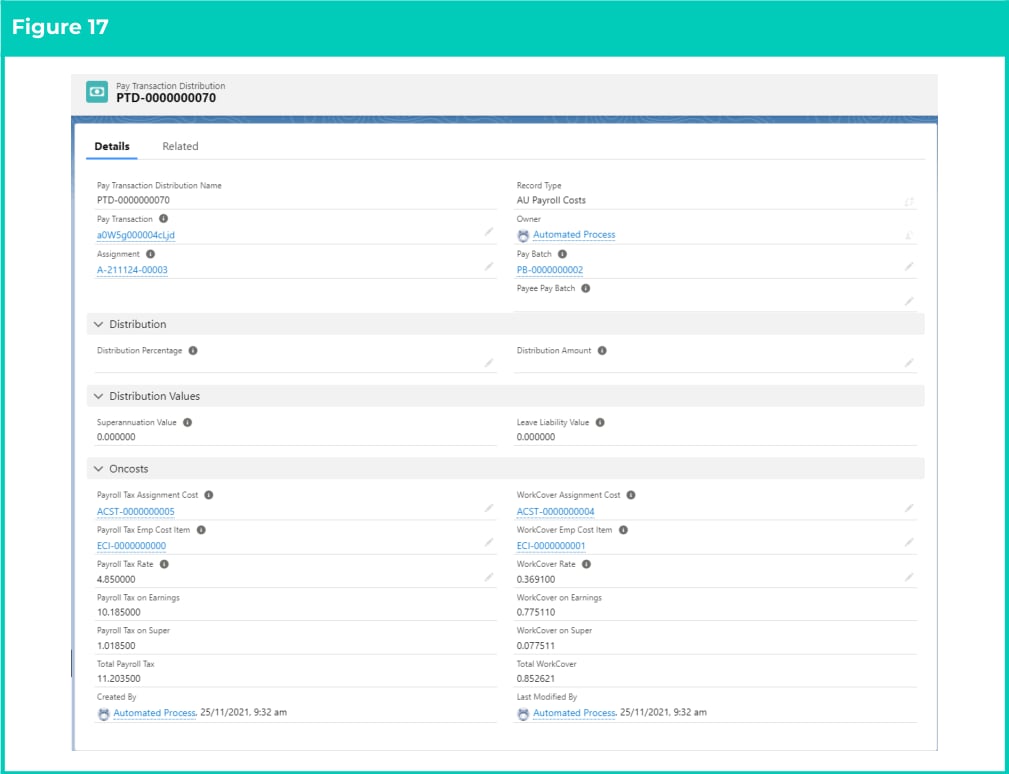
Task: Show info tooltip for Distribution Percentage
Action: [193, 351]
